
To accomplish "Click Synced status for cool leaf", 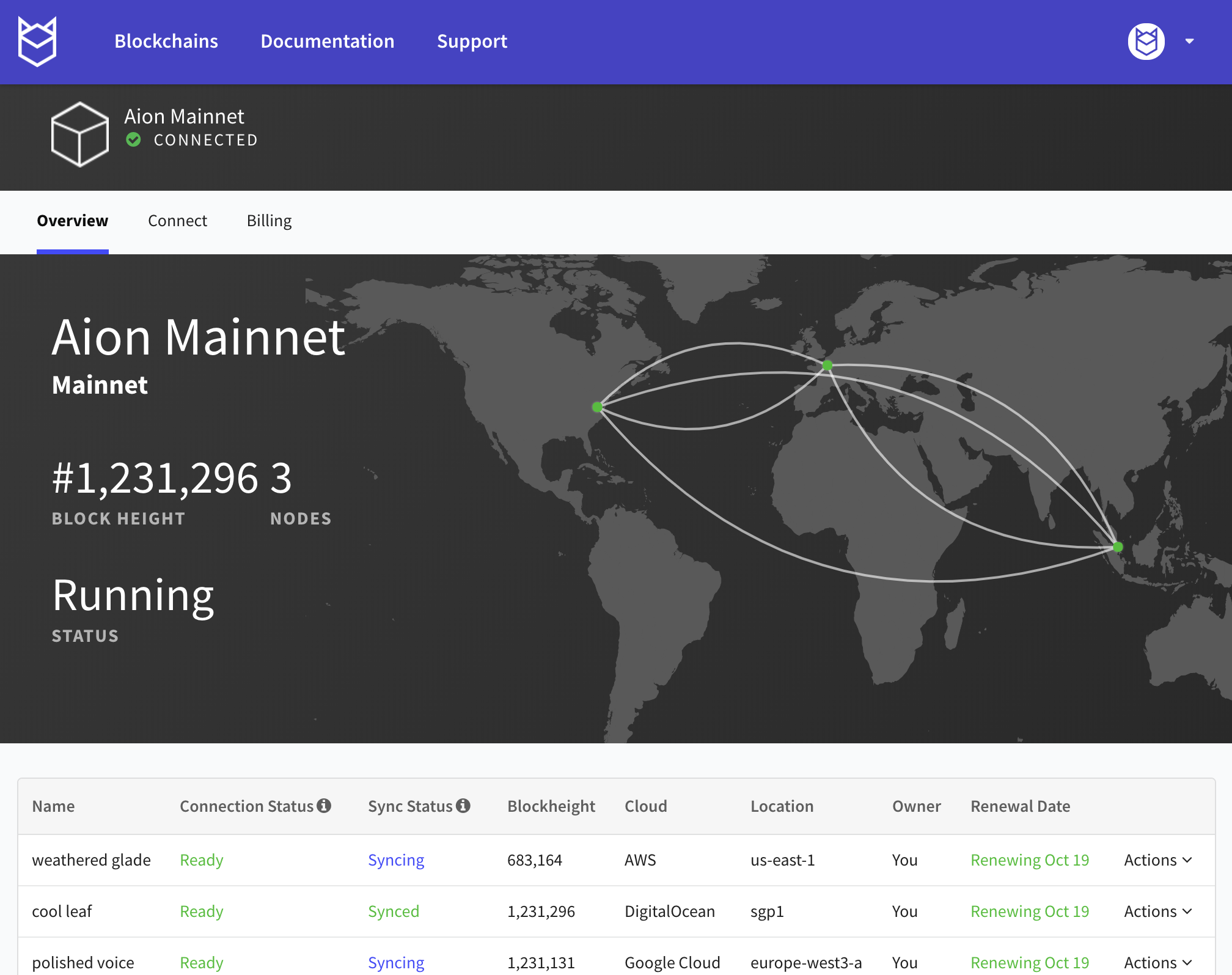I will point(394,911).
